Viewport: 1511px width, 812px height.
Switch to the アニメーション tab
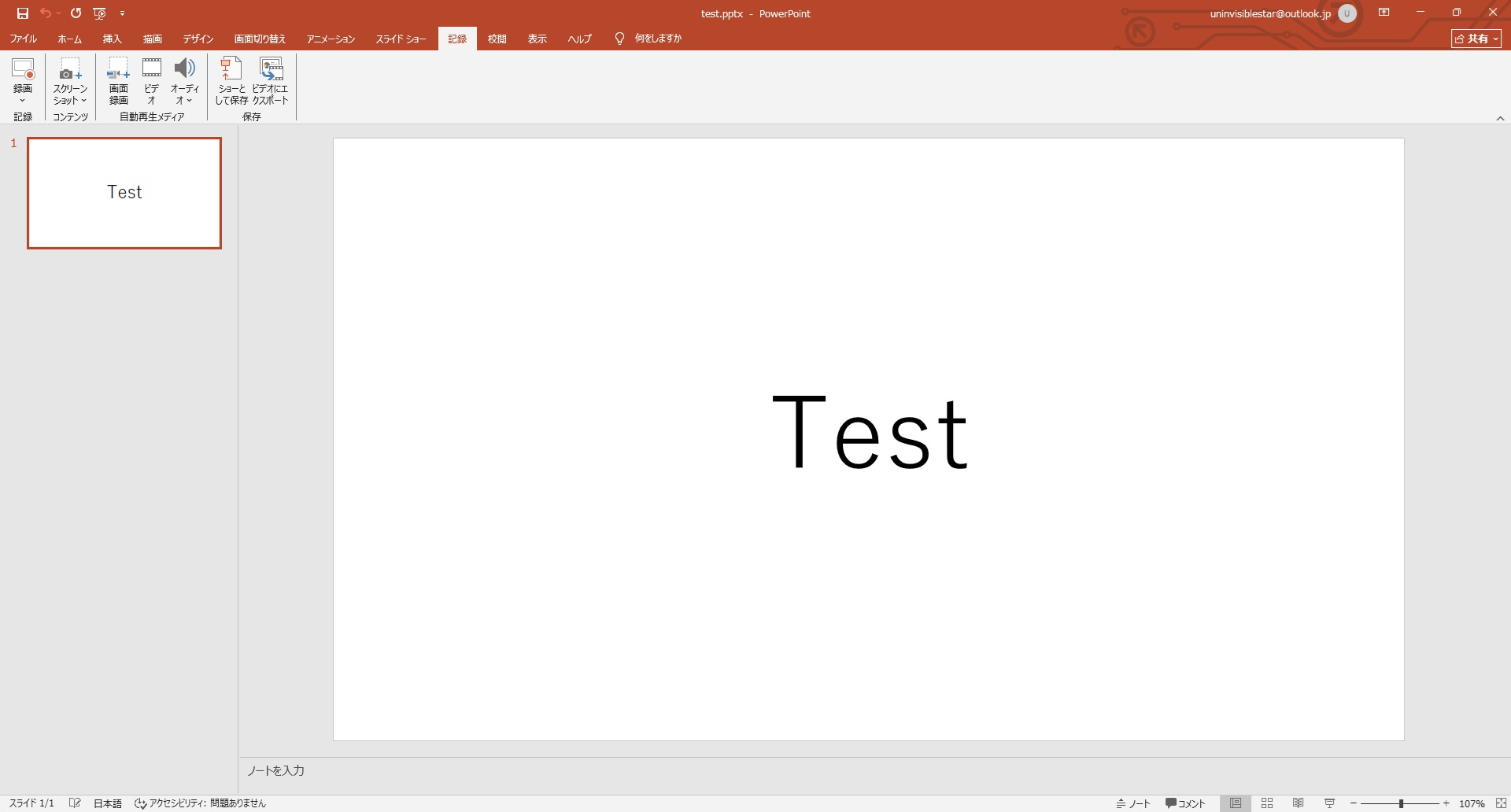[x=331, y=39]
